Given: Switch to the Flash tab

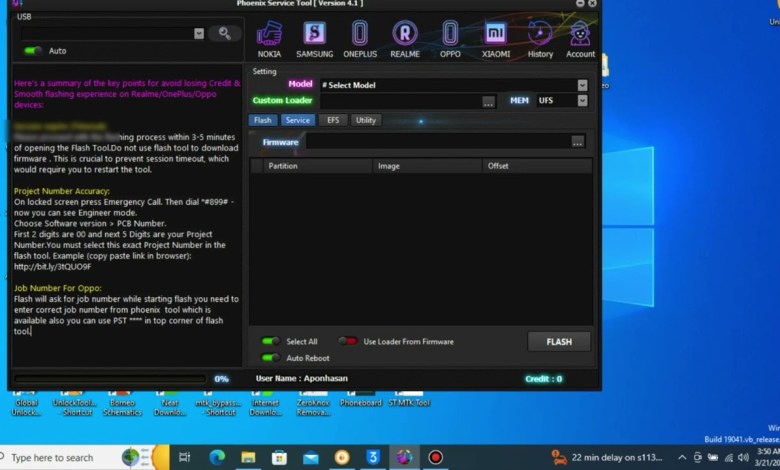Looking at the screenshot, I should 263,120.
